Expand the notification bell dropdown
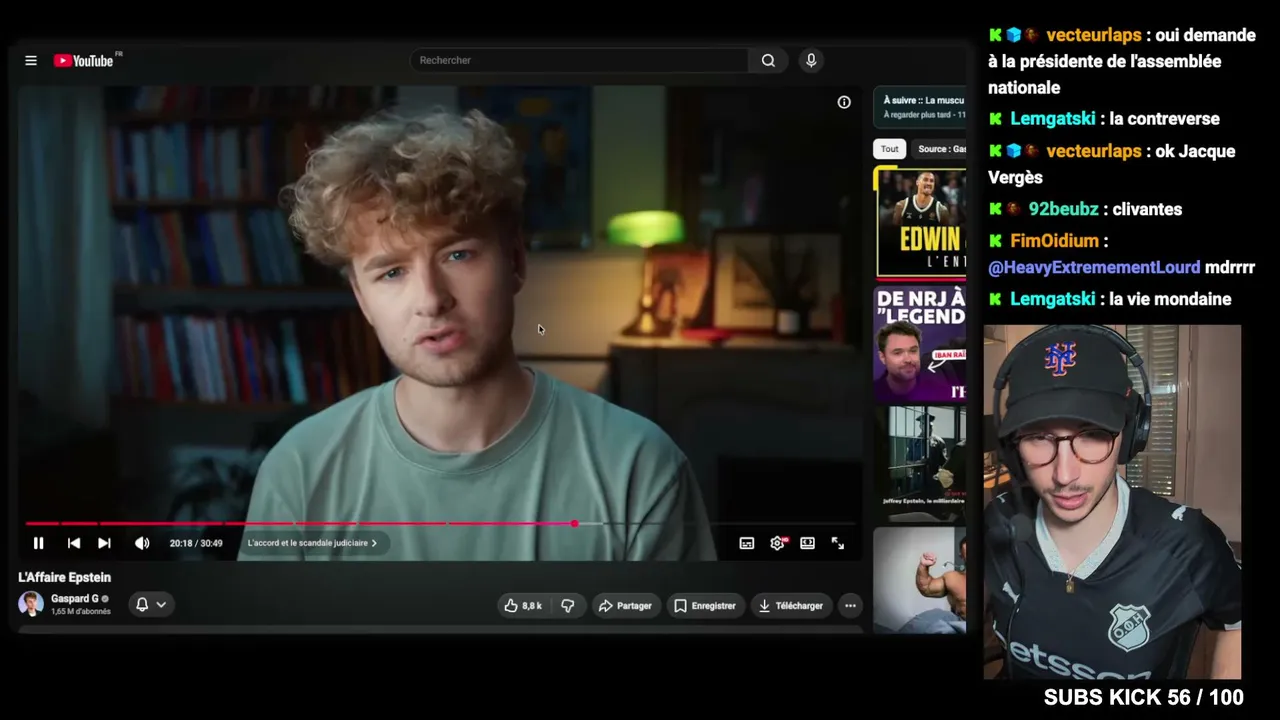 (150, 604)
